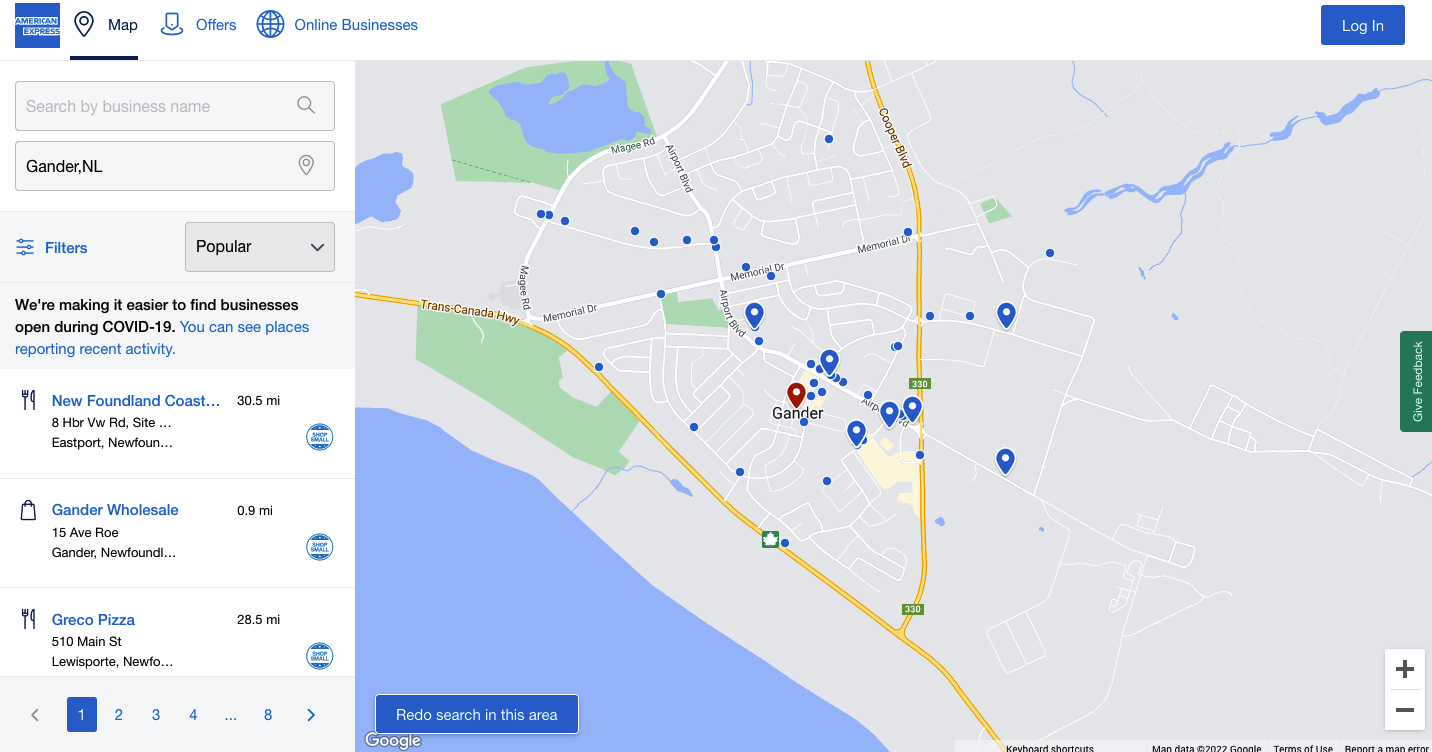Go to results page 3
The image size is (1432, 752).
tap(156, 715)
